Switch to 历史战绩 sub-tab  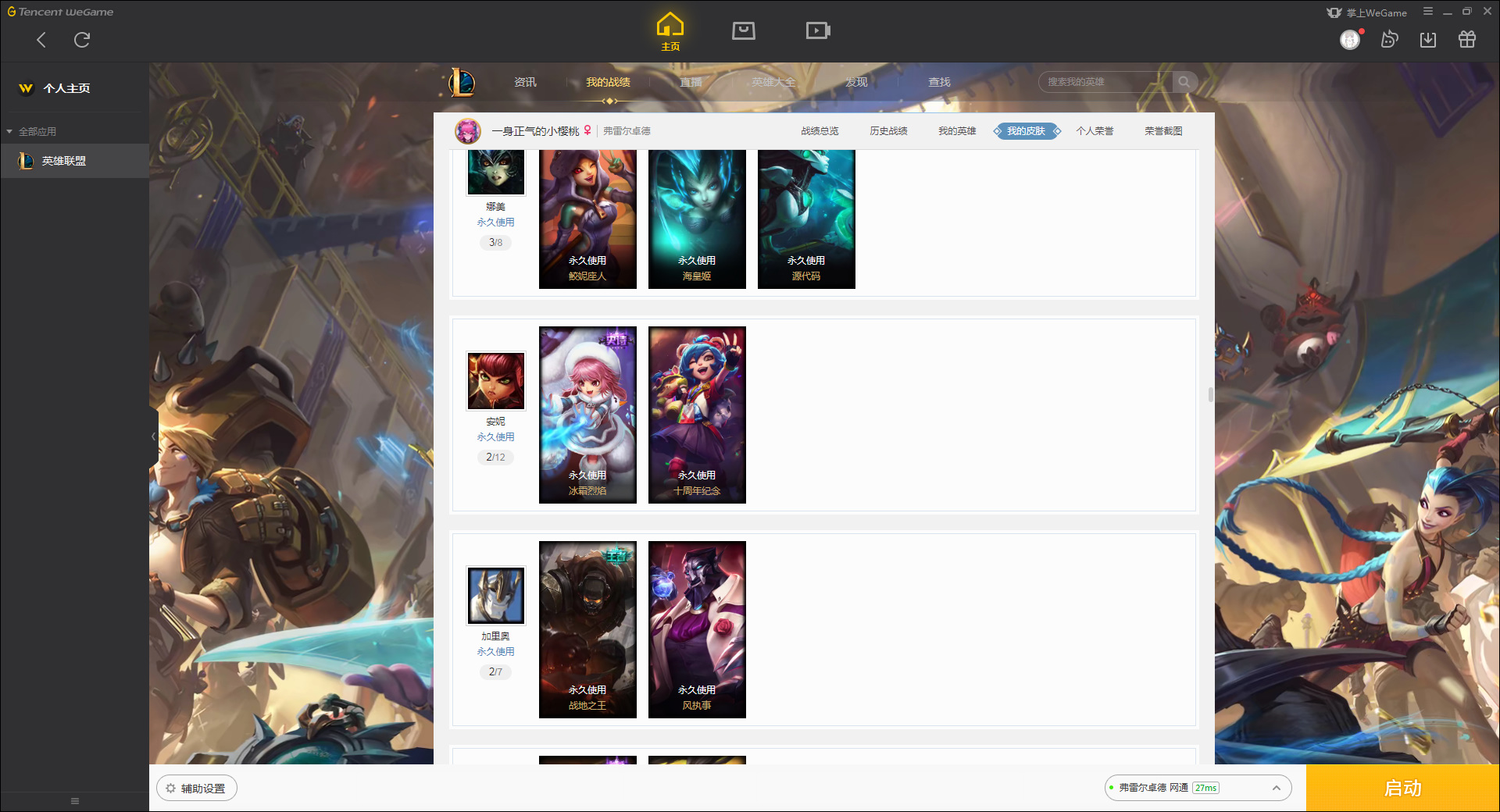[x=888, y=131]
